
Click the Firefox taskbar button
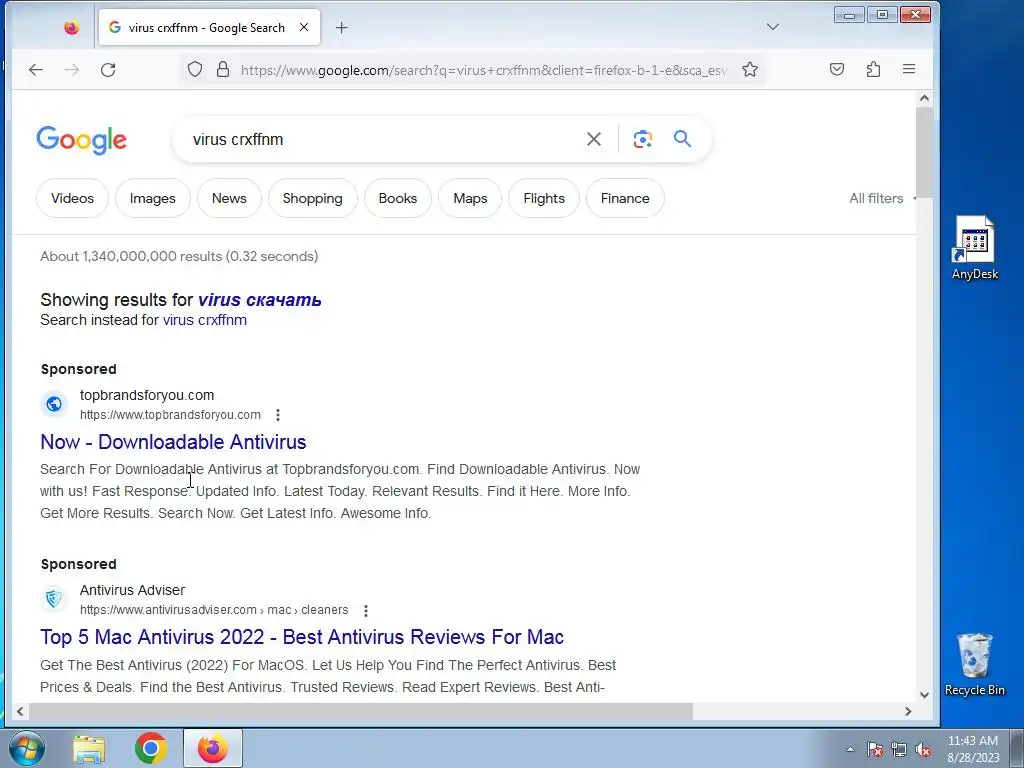213,748
